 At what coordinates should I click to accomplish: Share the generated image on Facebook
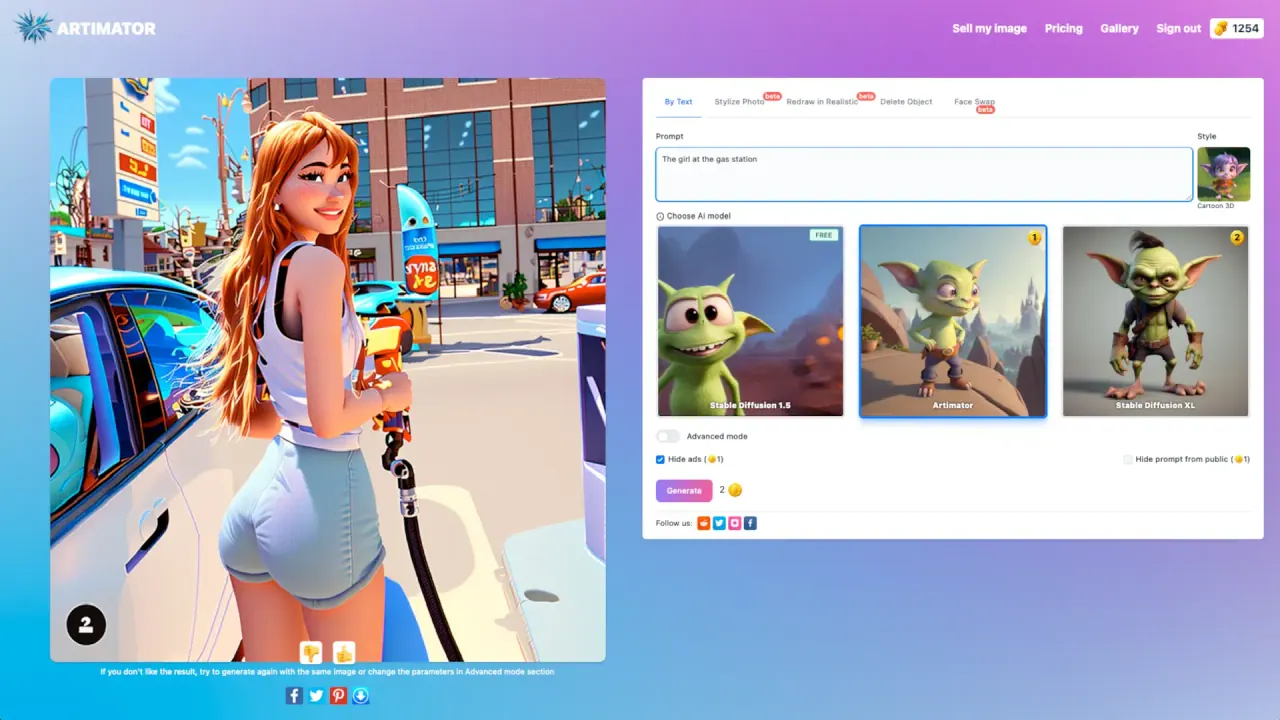pos(294,695)
